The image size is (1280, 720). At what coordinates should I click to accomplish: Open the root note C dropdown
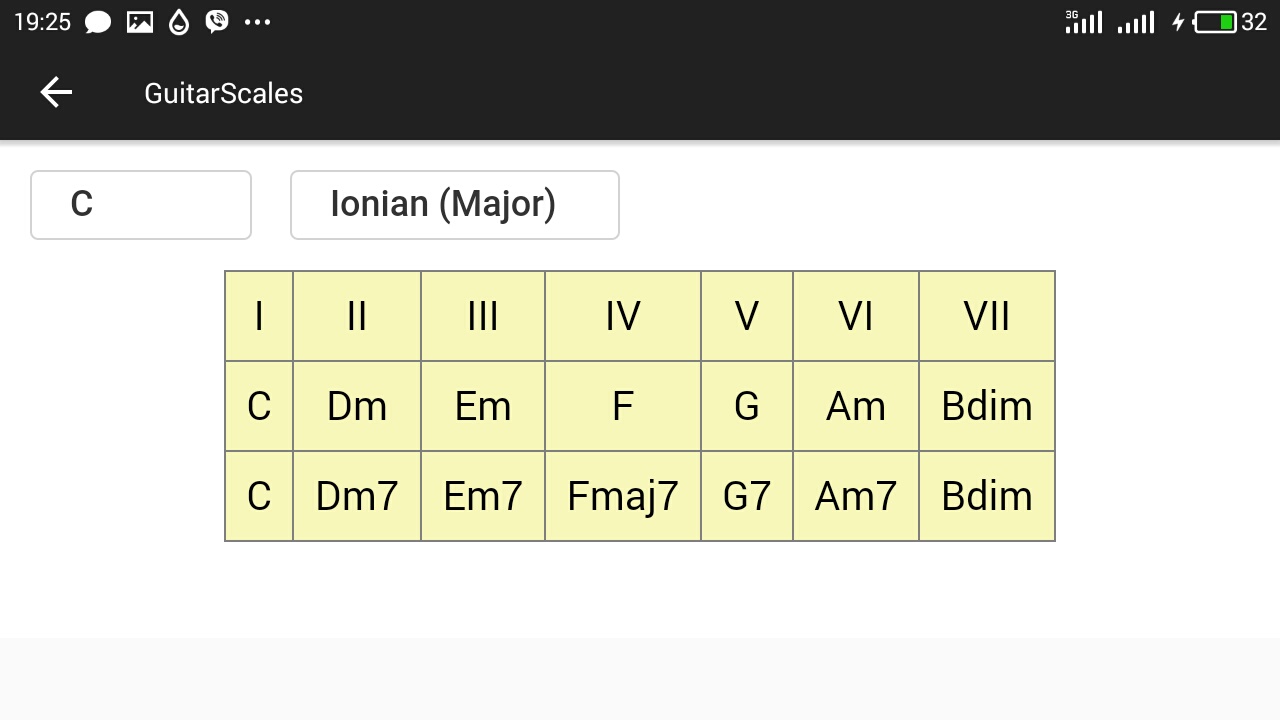pos(141,205)
